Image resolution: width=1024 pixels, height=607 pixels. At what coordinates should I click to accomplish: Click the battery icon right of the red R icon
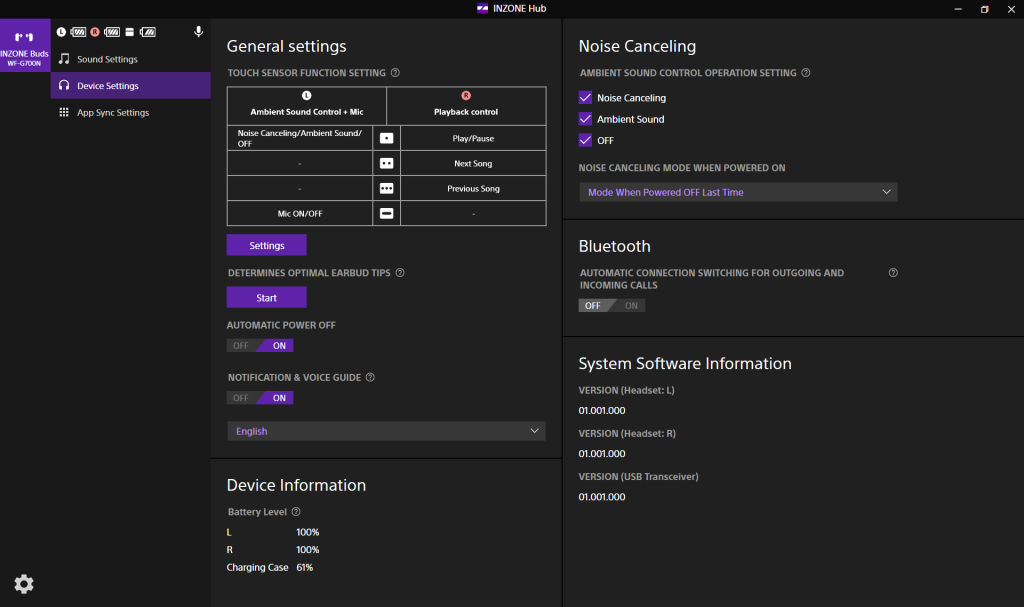[112, 32]
